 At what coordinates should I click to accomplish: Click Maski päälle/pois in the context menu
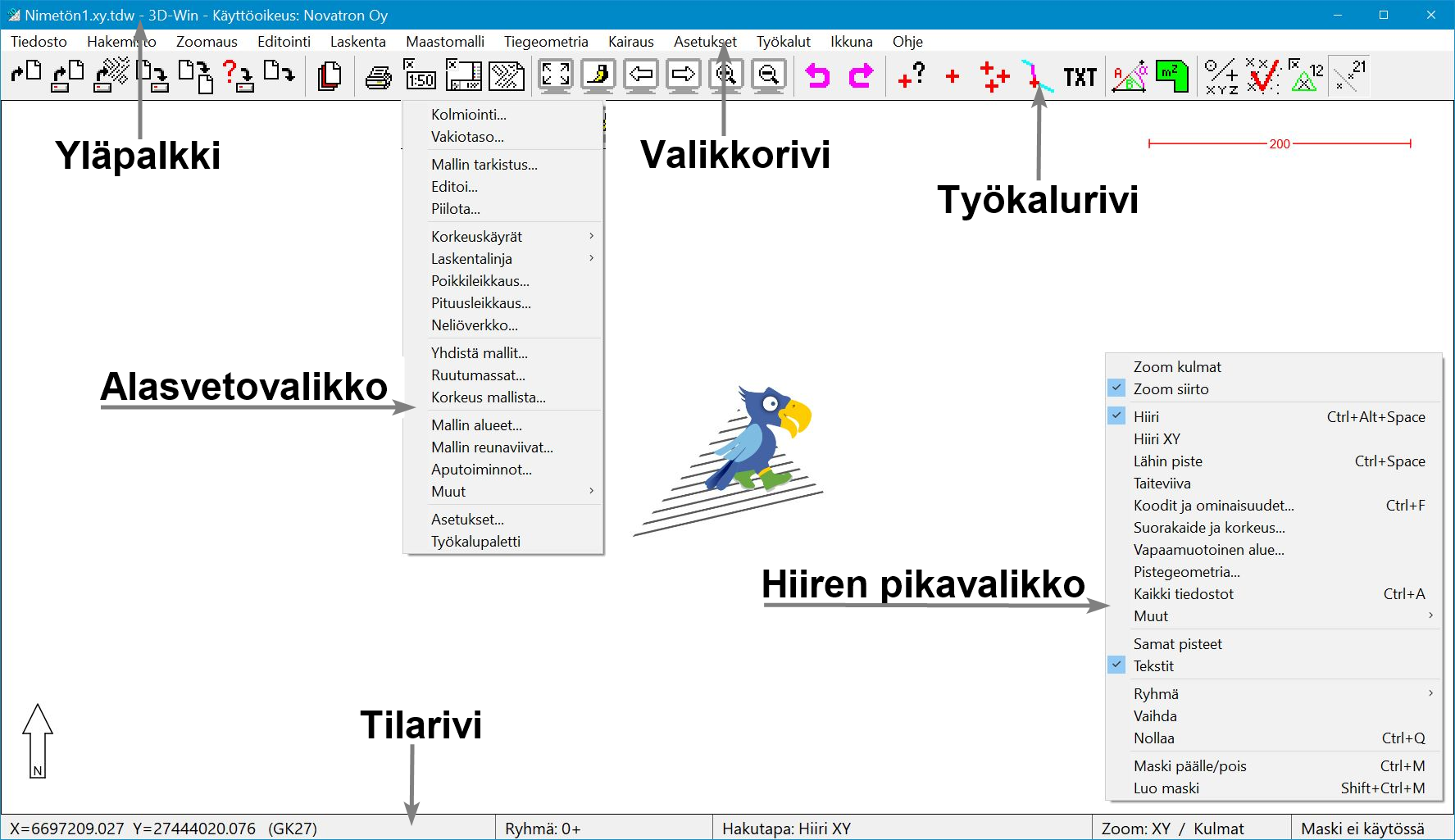coord(1189,765)
